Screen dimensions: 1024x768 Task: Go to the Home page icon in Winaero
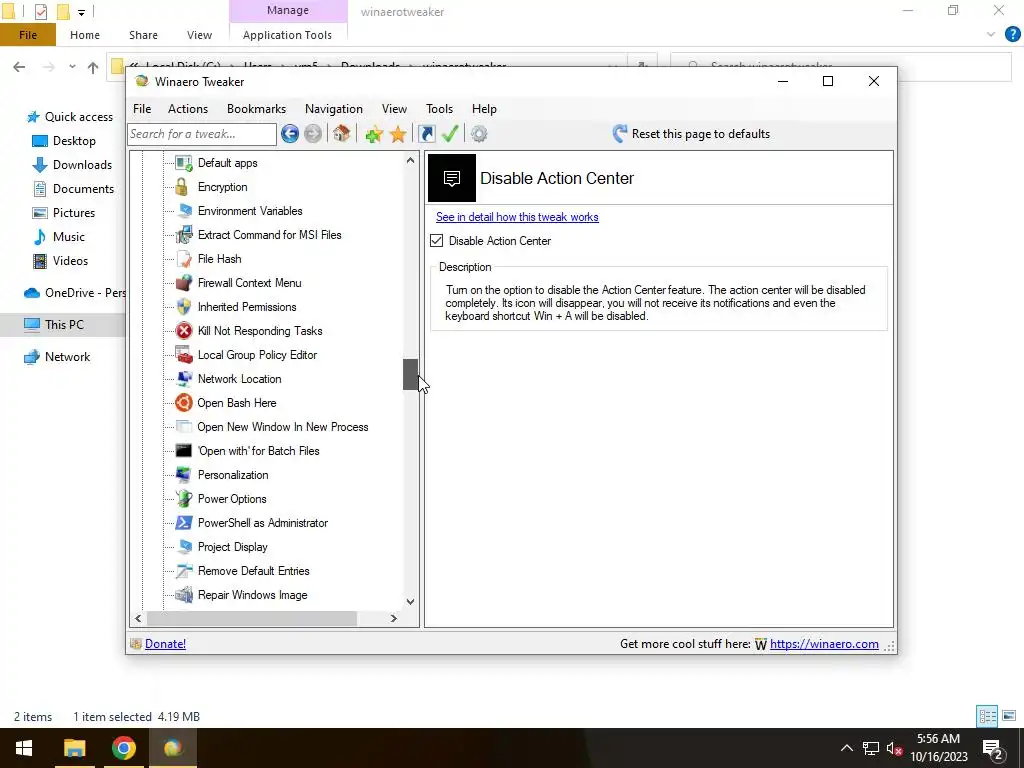click(x=341, y=134)
